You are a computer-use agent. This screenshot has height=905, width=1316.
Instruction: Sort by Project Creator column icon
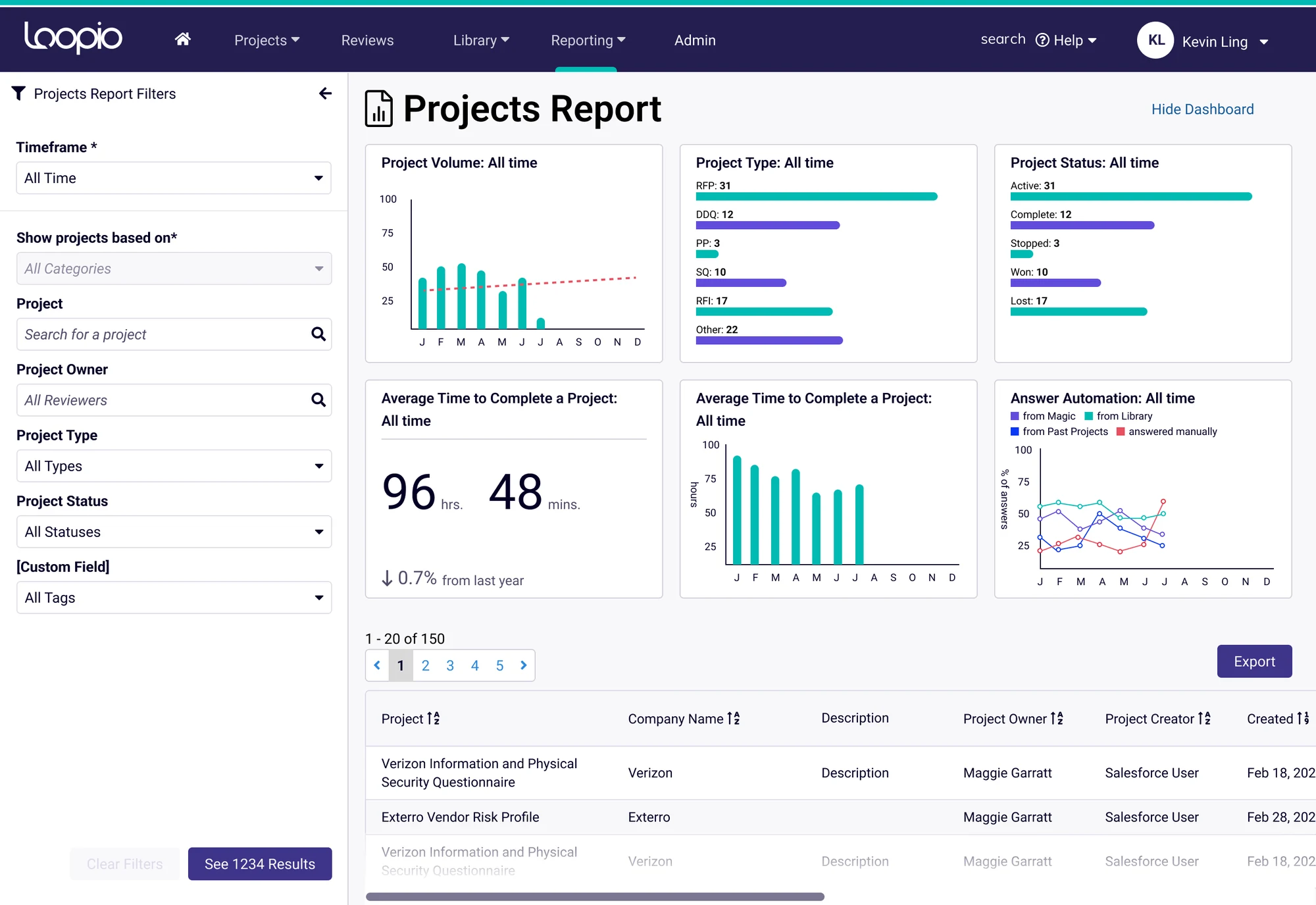pyautogui.click(x=1204, y=719)
